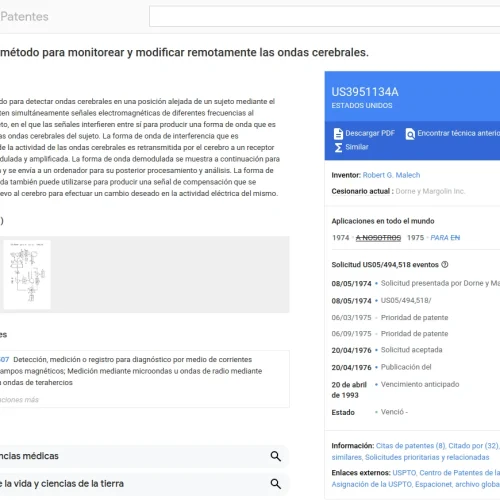This screenshot has width=500, height=500.
Task: Open Solicitudes prioritarias y relacionadas link
Action: tap(427, 457)
